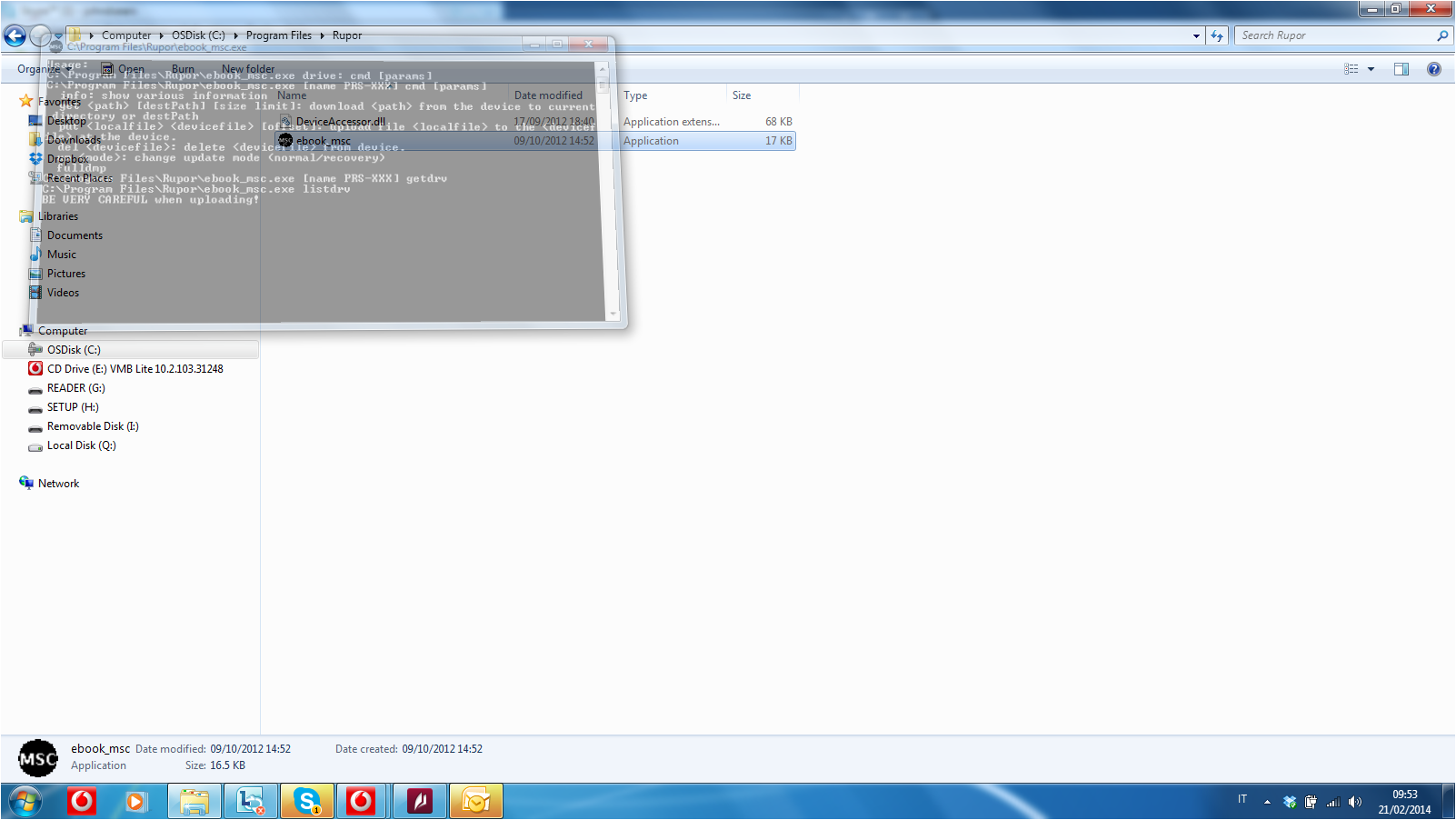The image size is (1456, 820).
Task: Click Open in the Explorer toolbar
Action: click(123, 69)
